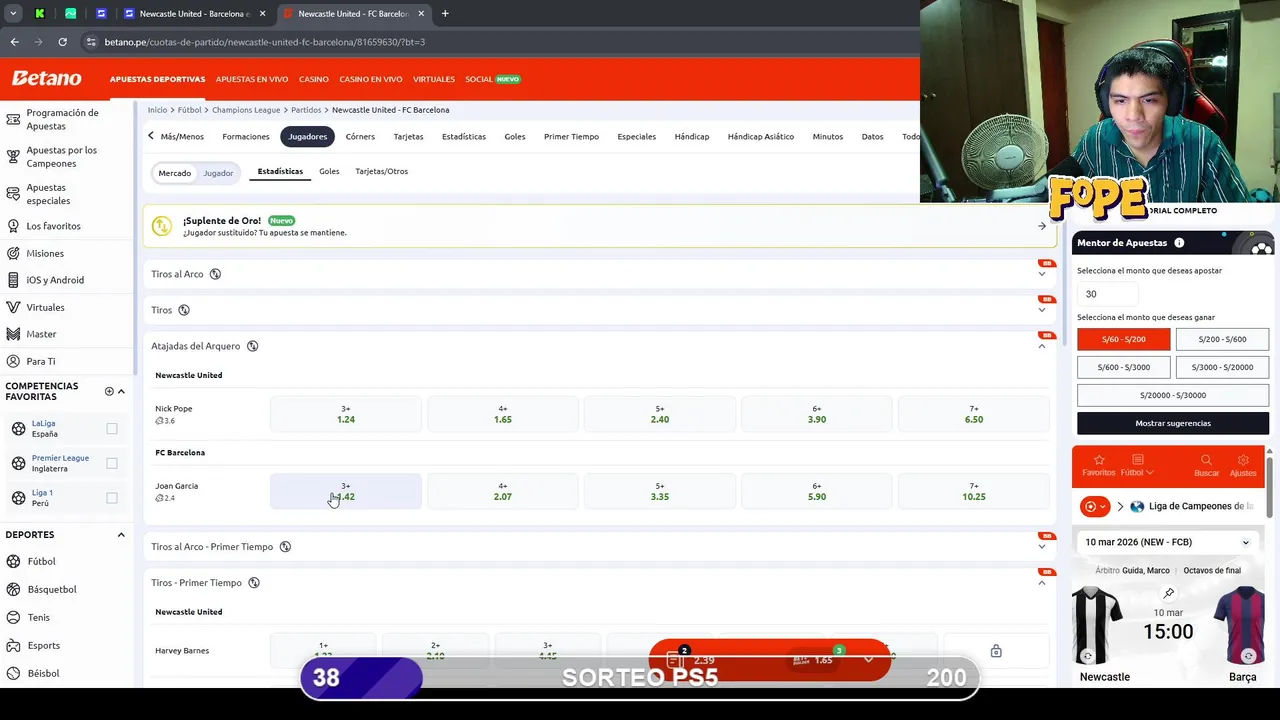Screen dimensions: 1280x720
Task: Expand the Tiros section
Action: click(1042, 310)
